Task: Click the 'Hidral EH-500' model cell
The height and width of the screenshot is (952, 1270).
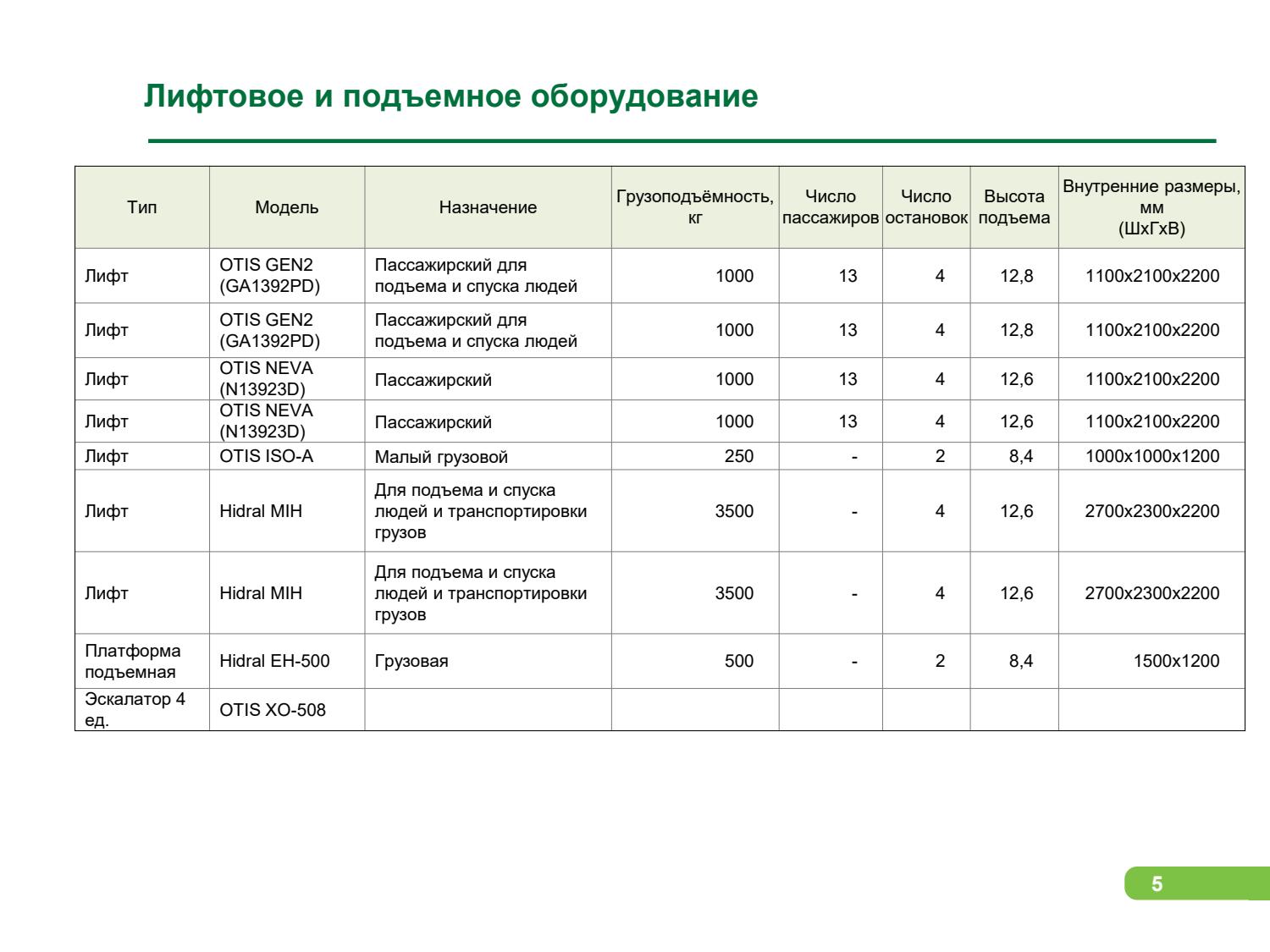Action: [x=274, y=661]
